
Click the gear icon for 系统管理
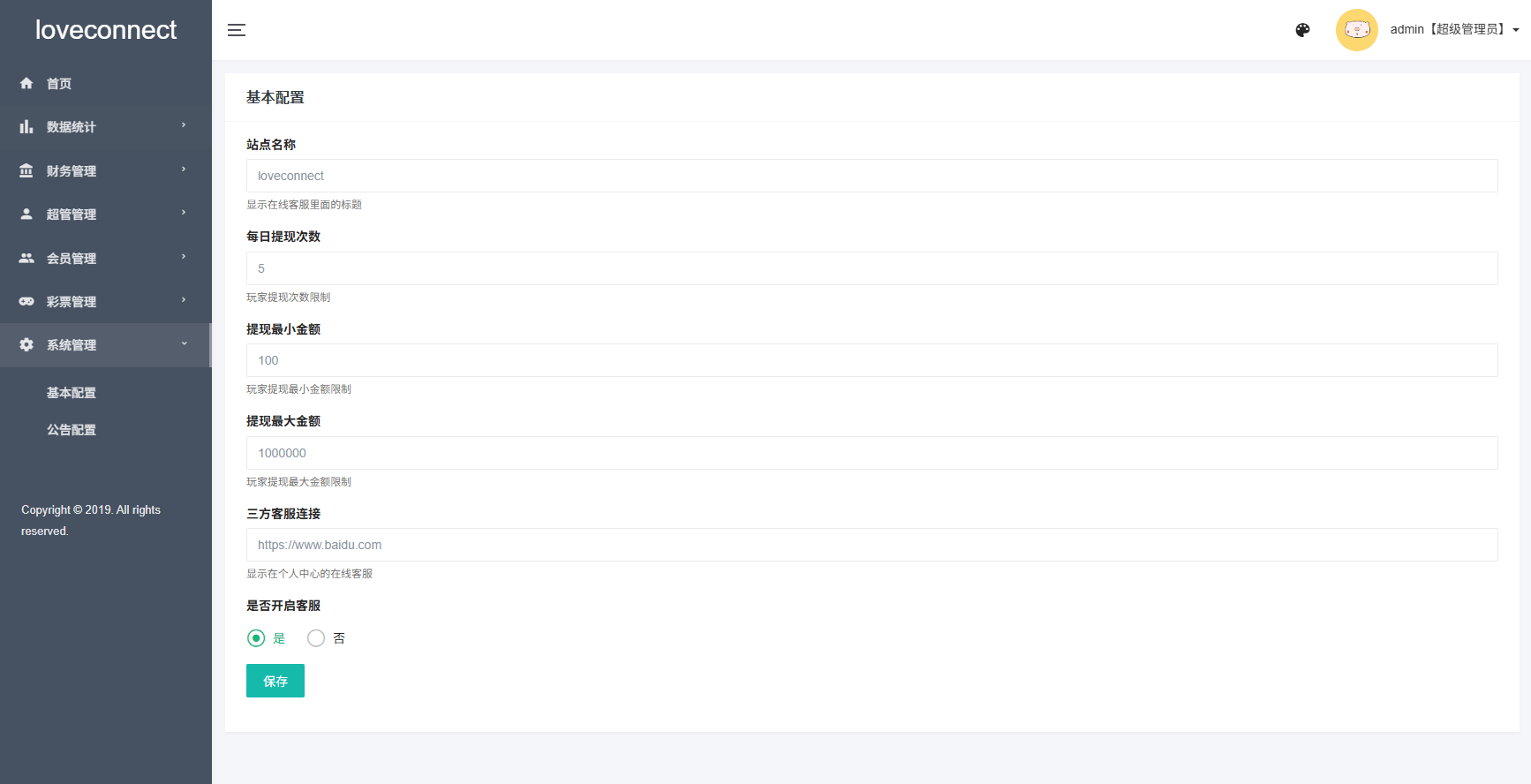click(26, 345)
